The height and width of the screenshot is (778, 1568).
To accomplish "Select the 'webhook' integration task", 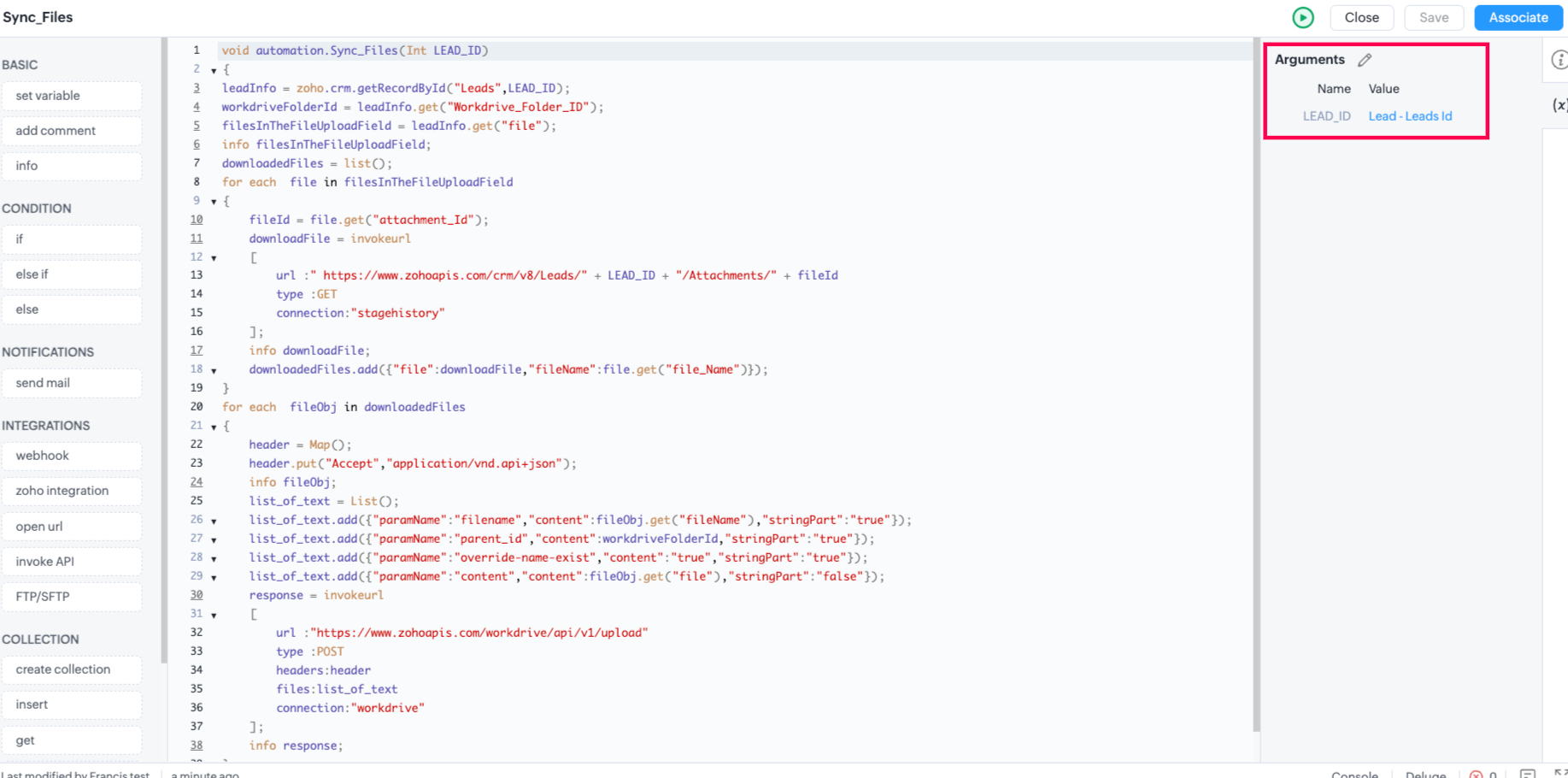I will point(72,456).
